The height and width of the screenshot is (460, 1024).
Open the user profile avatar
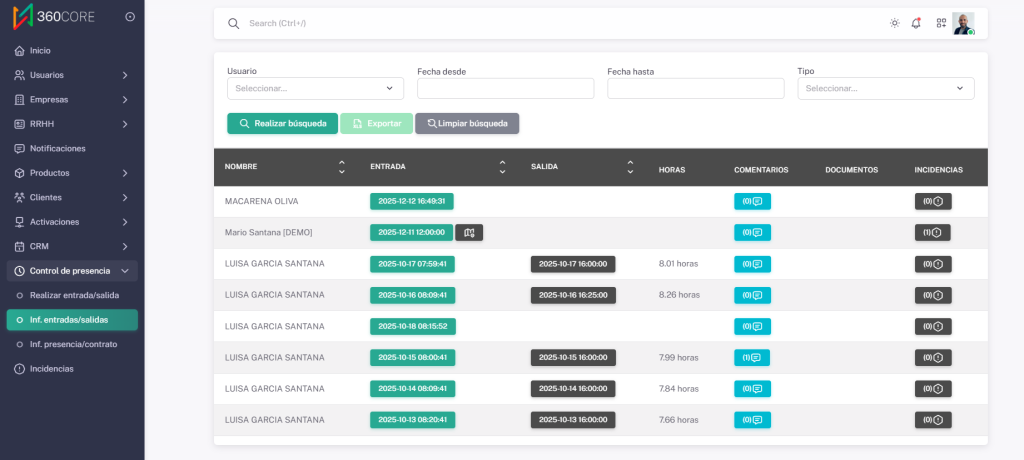(962, 23)
